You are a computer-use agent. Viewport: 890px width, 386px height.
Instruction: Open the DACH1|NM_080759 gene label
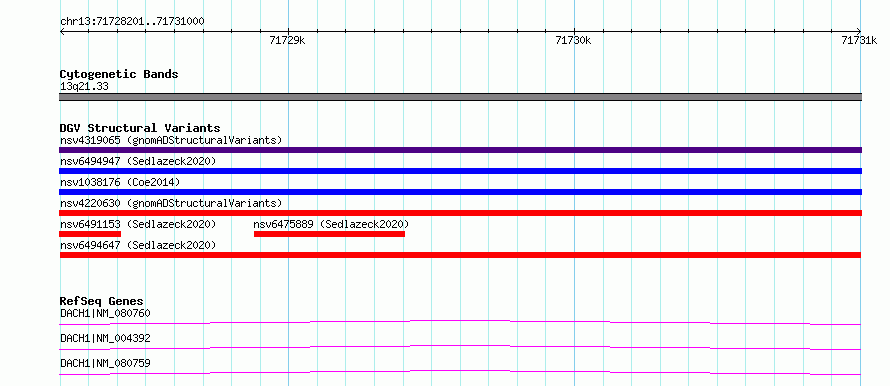click(105, 363)
